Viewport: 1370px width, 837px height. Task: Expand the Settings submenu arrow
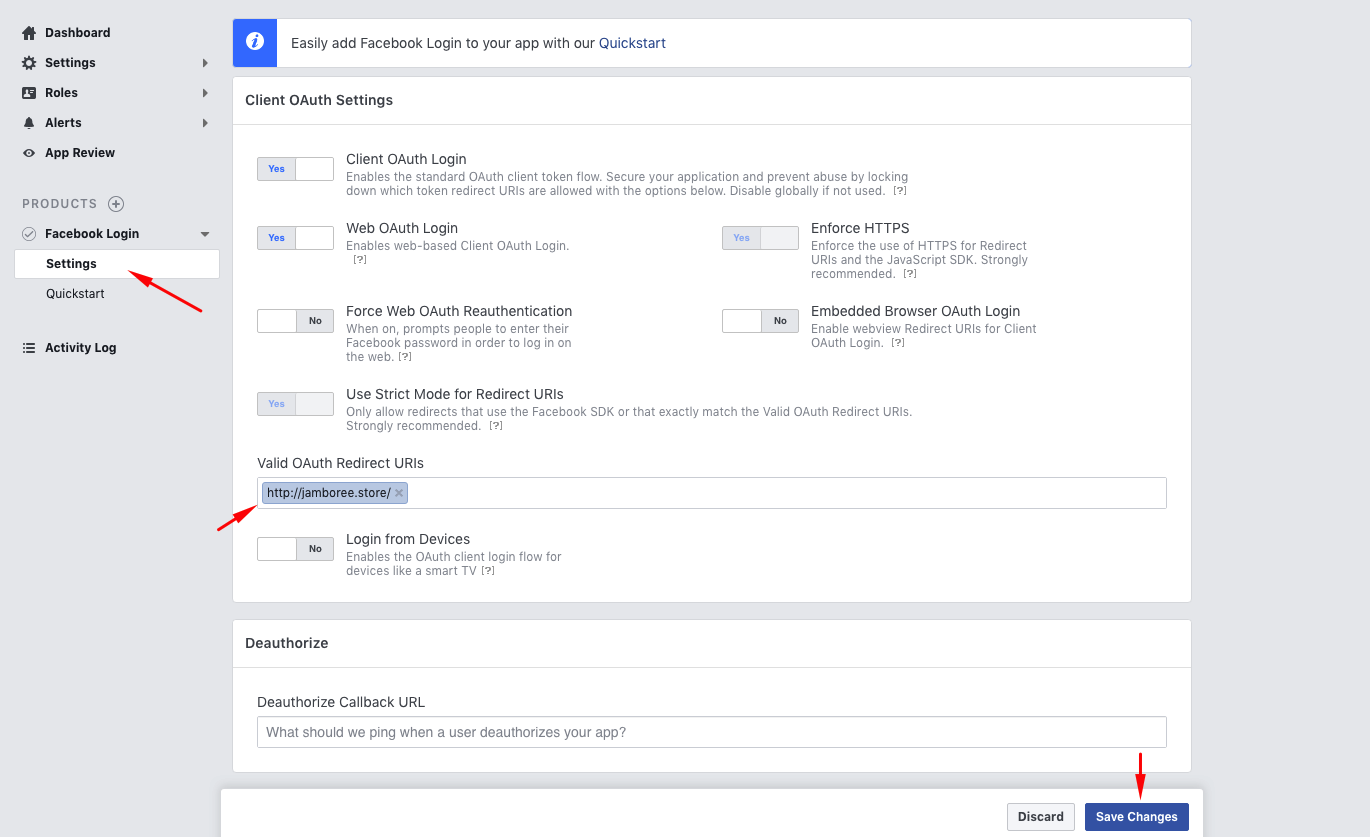point(205,63)
